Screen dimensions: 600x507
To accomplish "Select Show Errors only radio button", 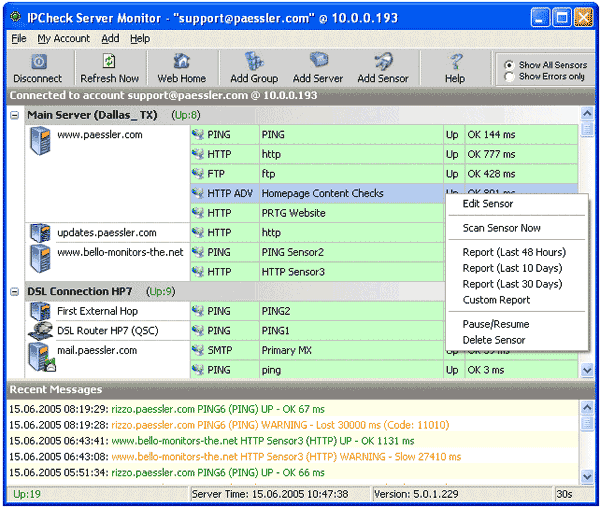I will click(509, 77).
